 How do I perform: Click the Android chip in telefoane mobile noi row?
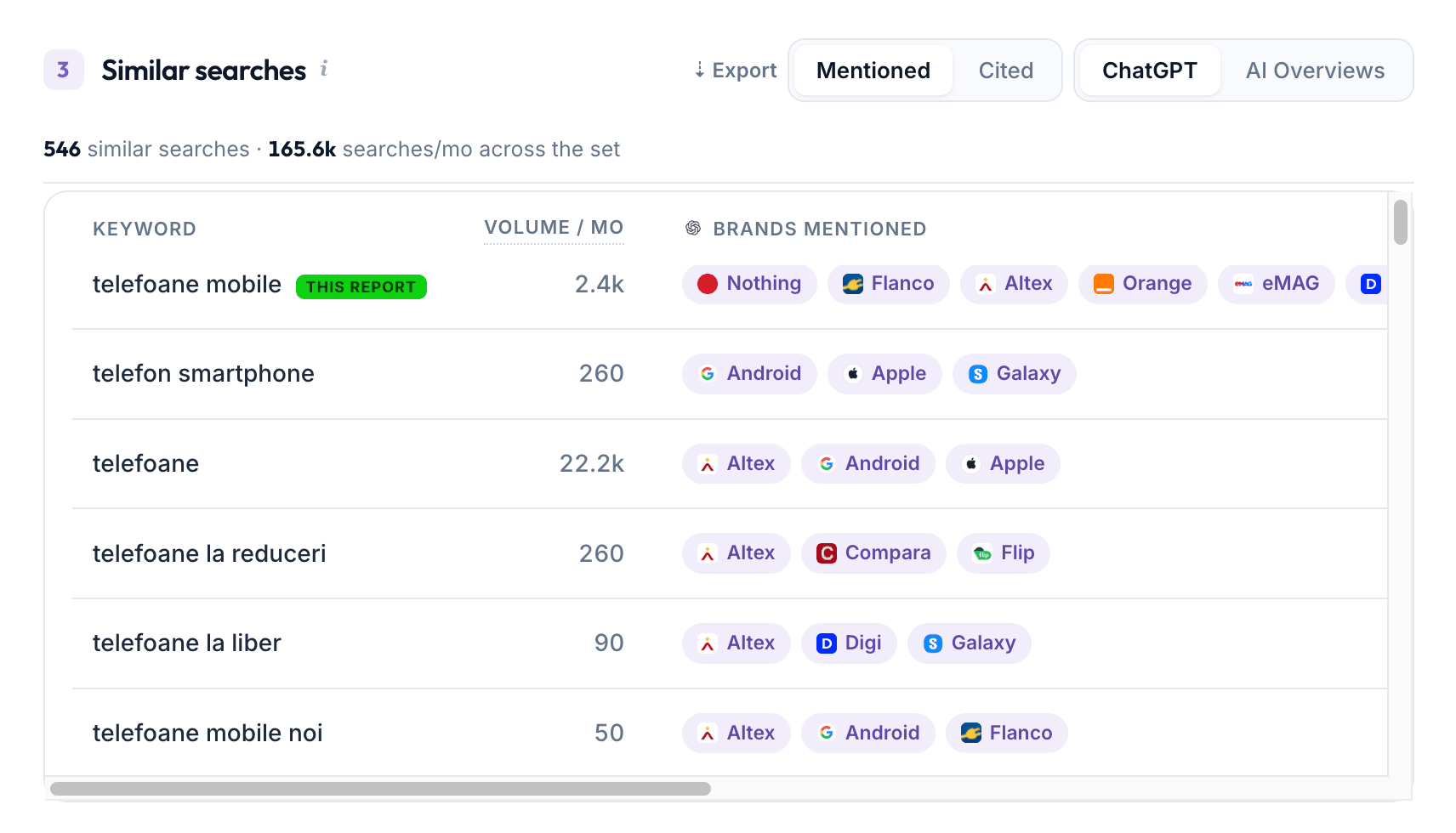pyautogui.click(x=867, y=734)
